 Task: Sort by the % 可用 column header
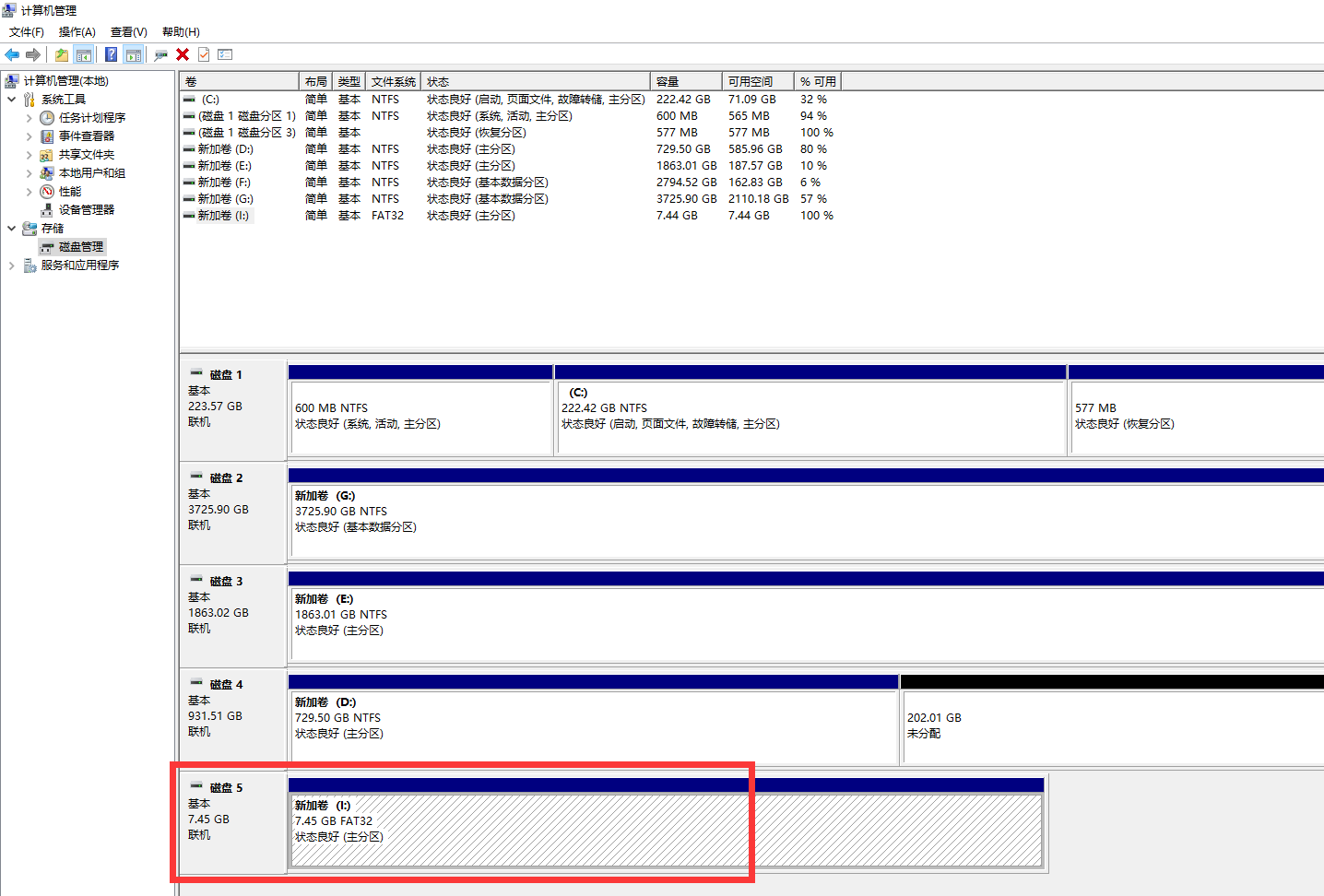click(818, 82)
